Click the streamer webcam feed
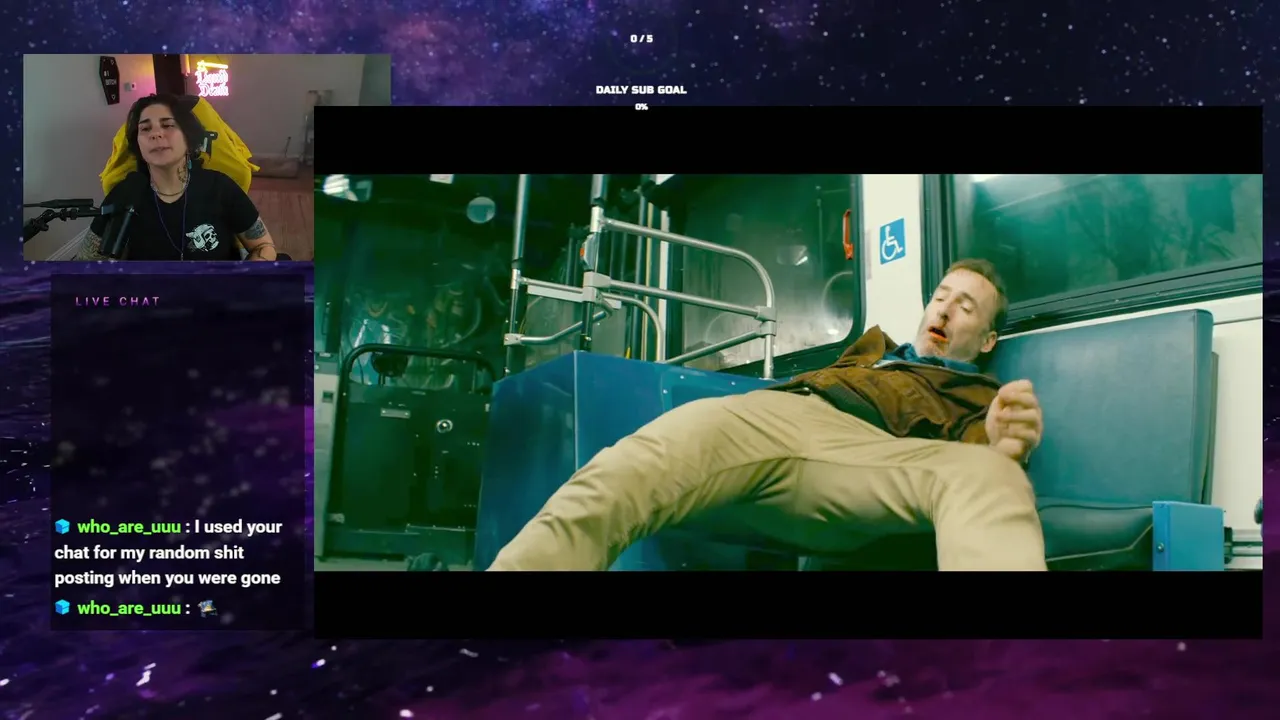 [206, 157]
